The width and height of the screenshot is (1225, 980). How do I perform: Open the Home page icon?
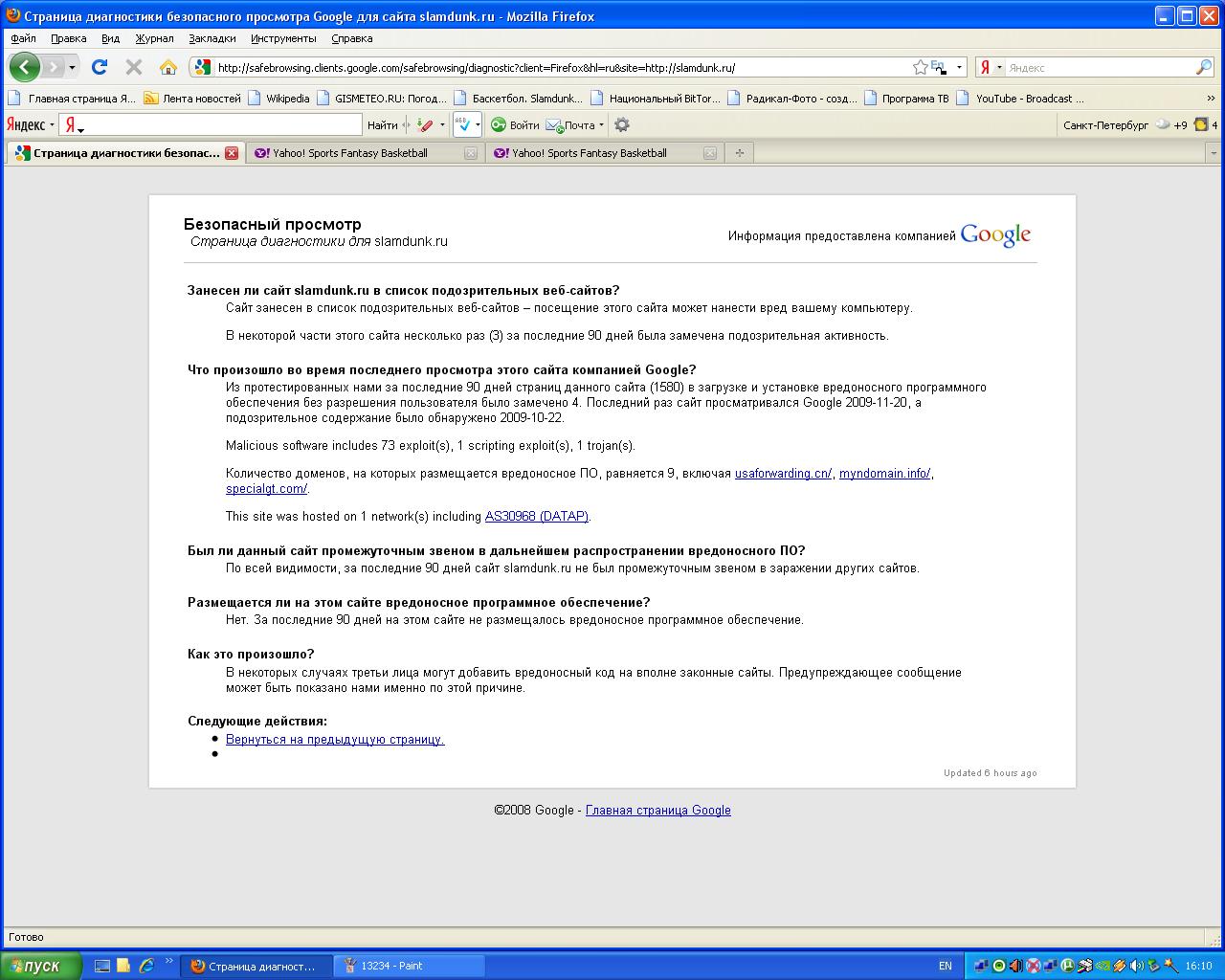168,67
